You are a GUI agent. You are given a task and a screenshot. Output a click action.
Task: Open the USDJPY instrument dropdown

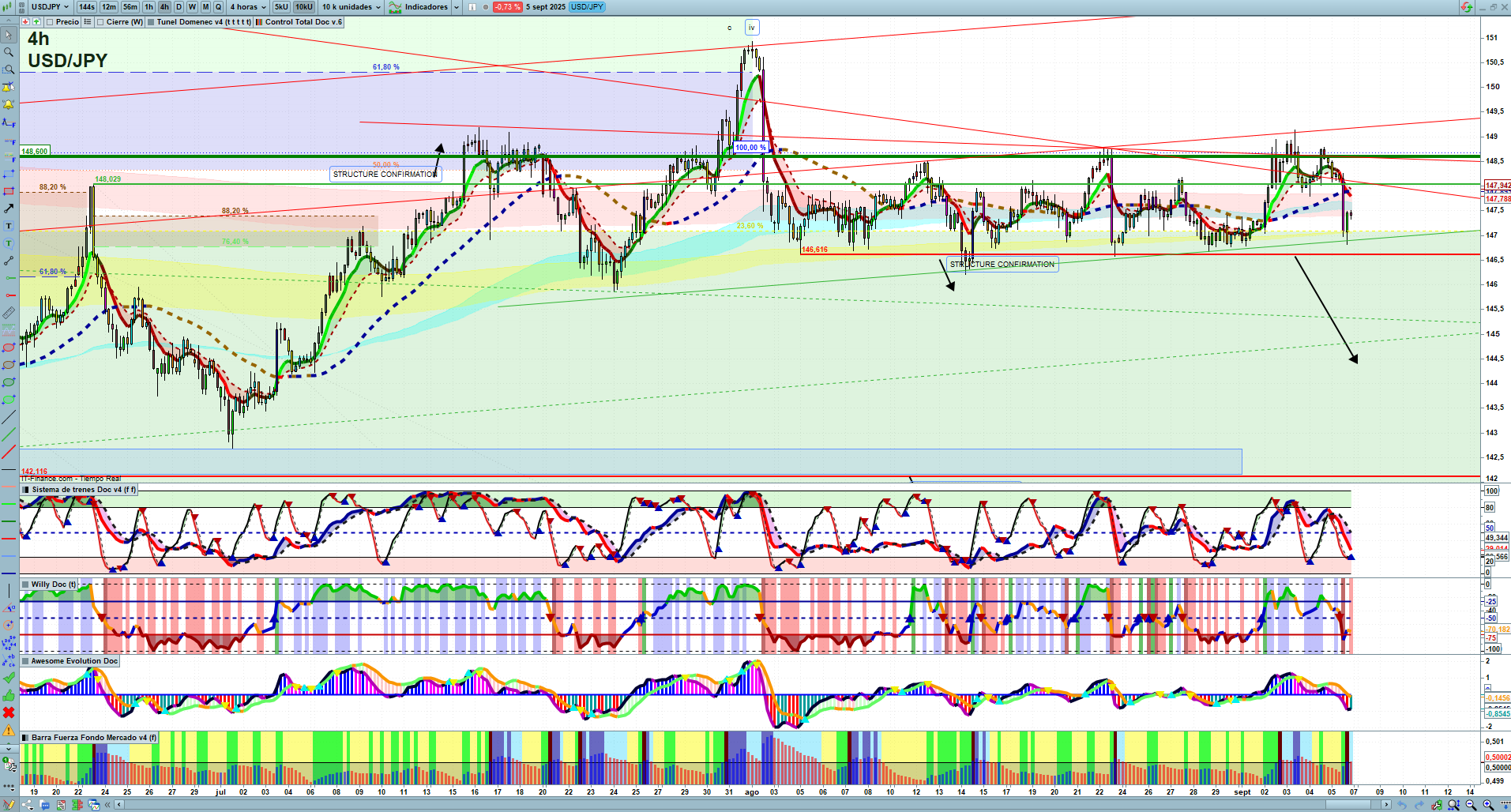49,7
